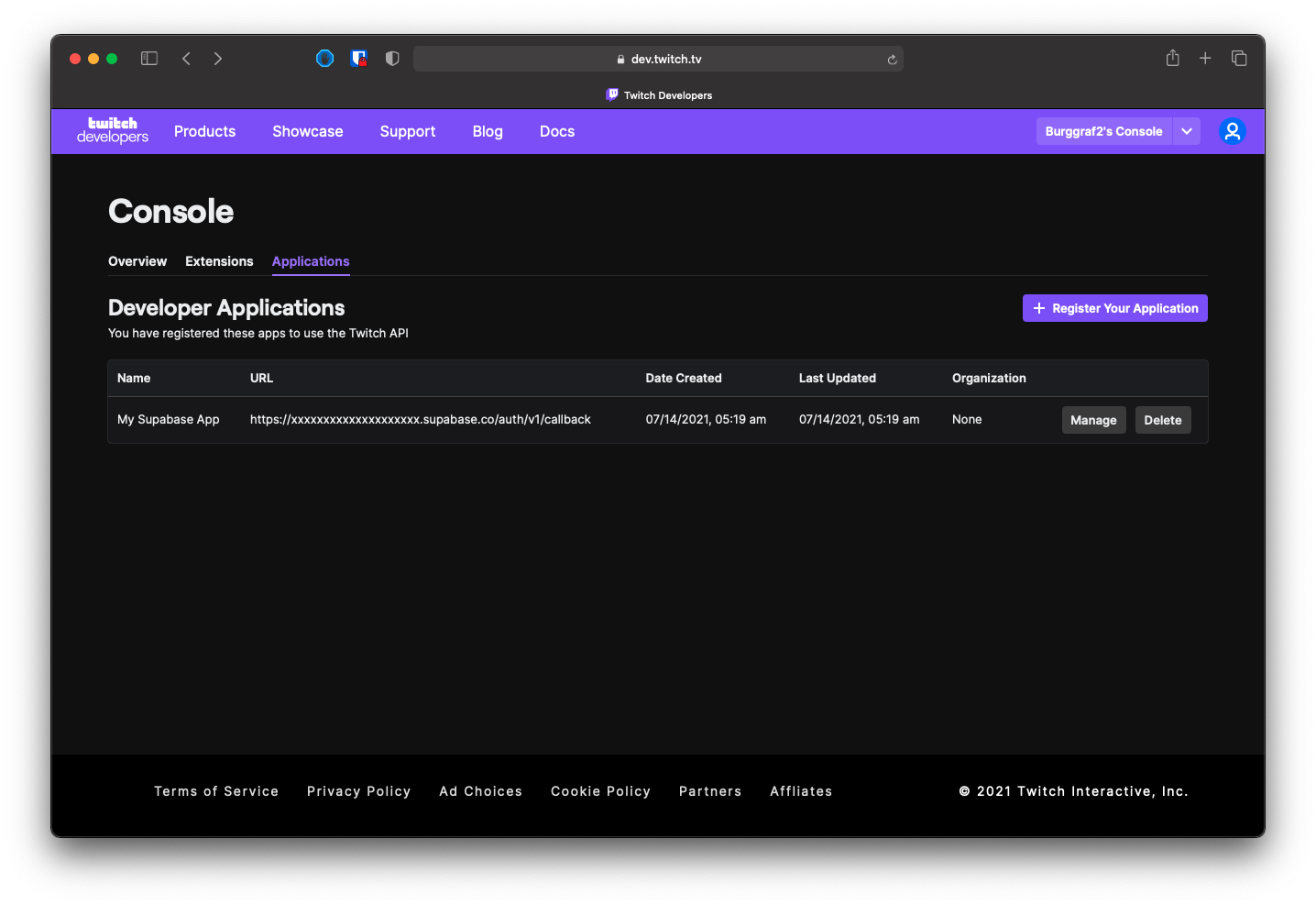
Task: Click the back navigation arrow
Action: (x=186, y=58)
